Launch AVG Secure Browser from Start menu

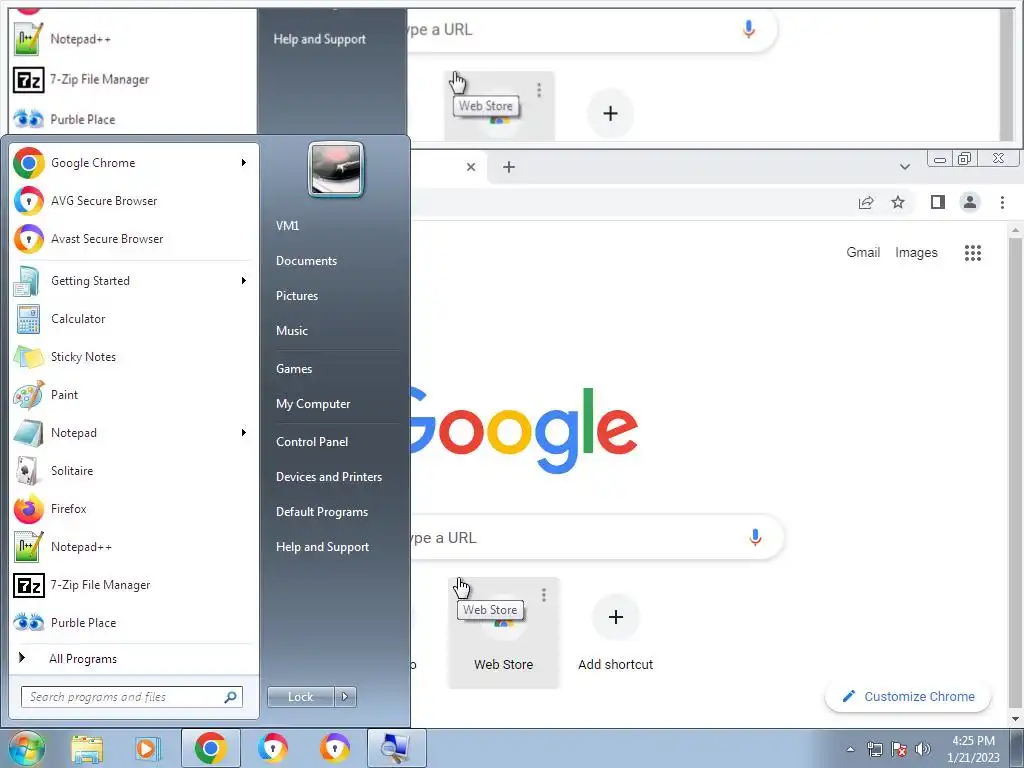[134, 200]
